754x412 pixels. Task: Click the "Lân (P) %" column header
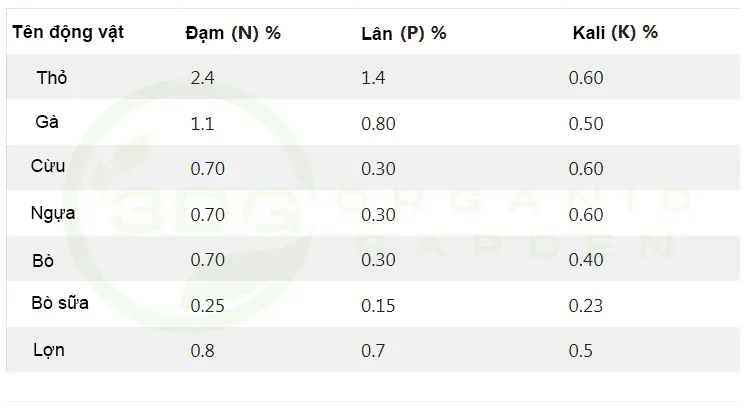(403, 32)
